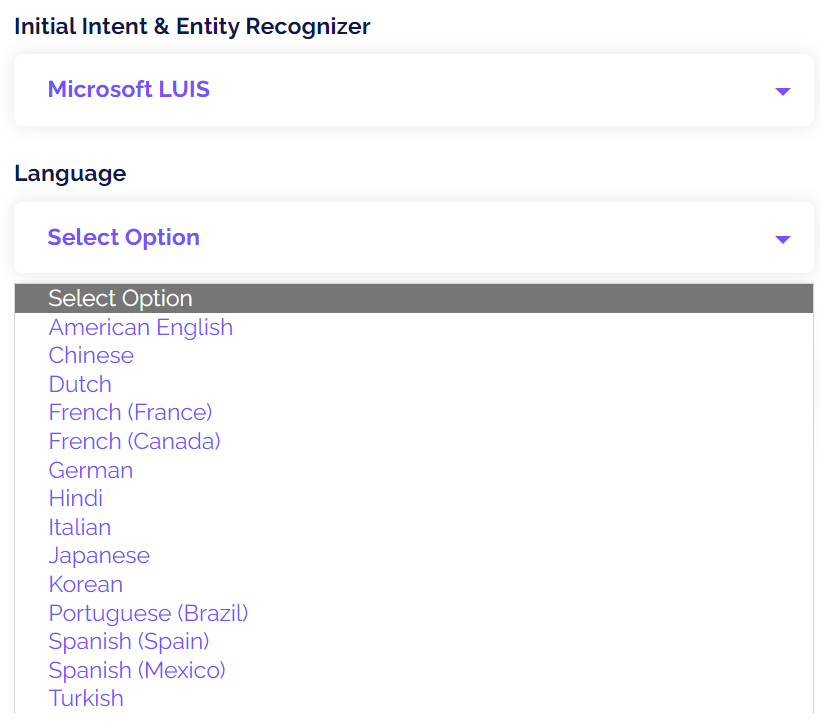
Task: Pick Portuguese (Brazil) option
Action: pos(148,613)
